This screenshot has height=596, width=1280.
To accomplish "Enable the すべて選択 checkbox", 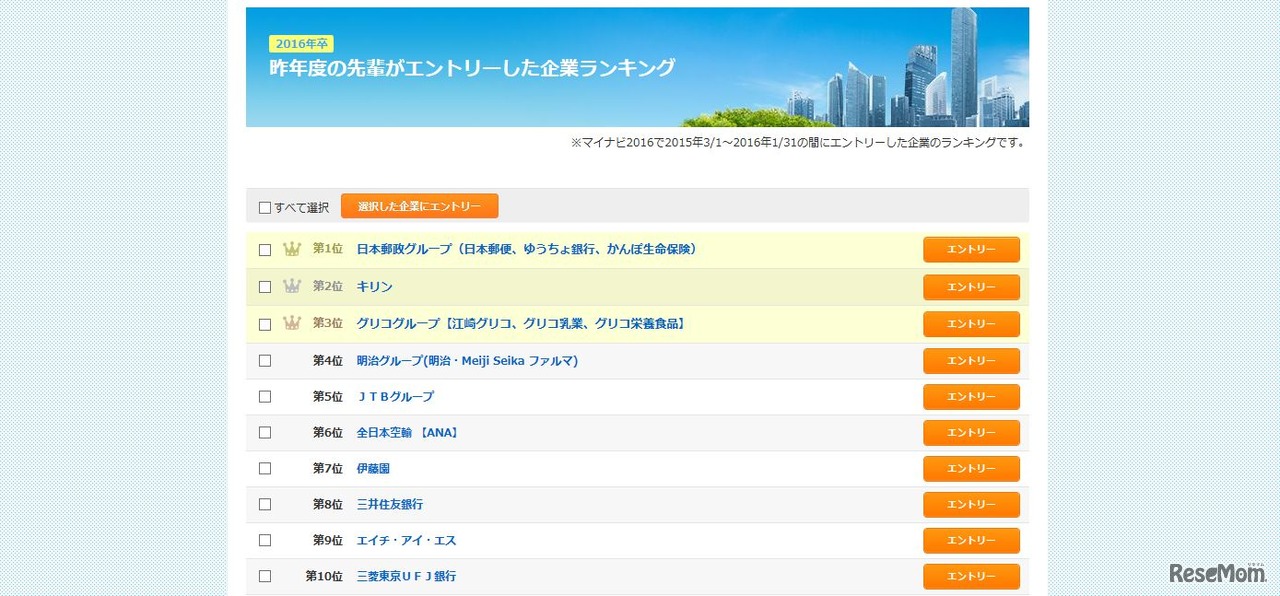I will (x=265, y=206).
